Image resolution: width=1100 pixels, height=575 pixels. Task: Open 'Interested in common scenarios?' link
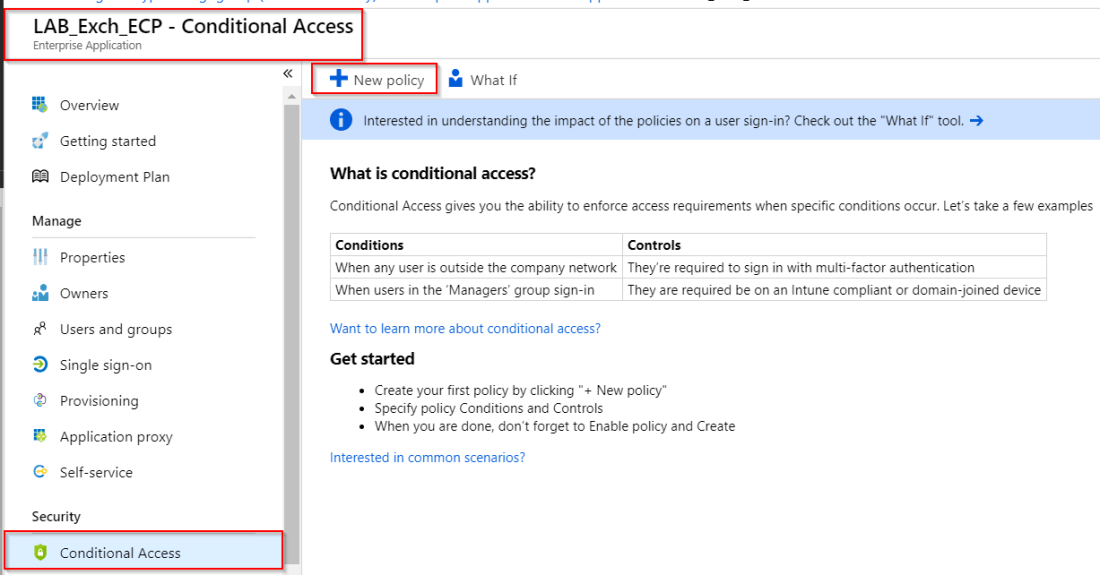pos(427,457)
